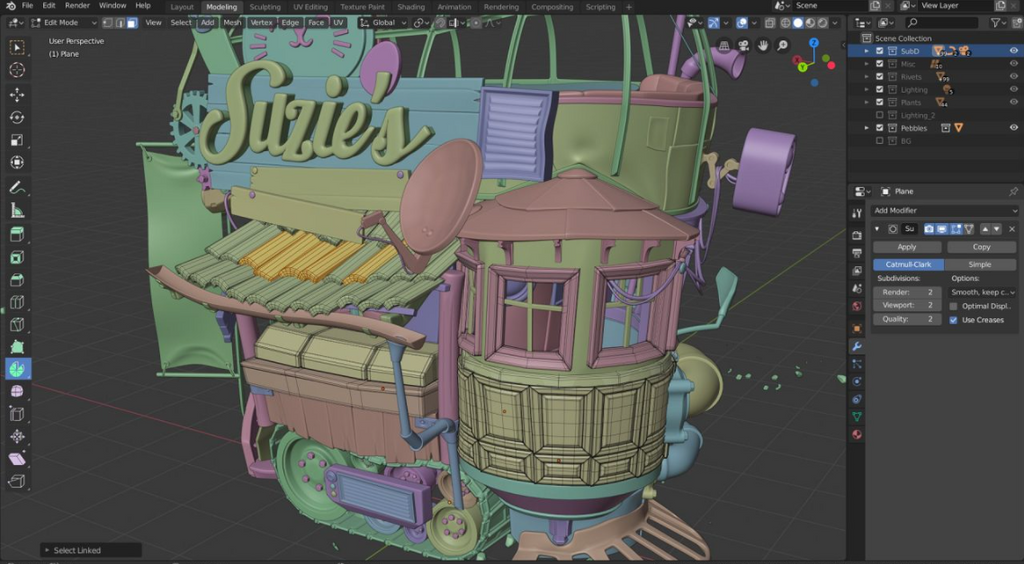Hide the Rivets collection with eye icon
The image size is (1024, 564).
click(1014, 76)
